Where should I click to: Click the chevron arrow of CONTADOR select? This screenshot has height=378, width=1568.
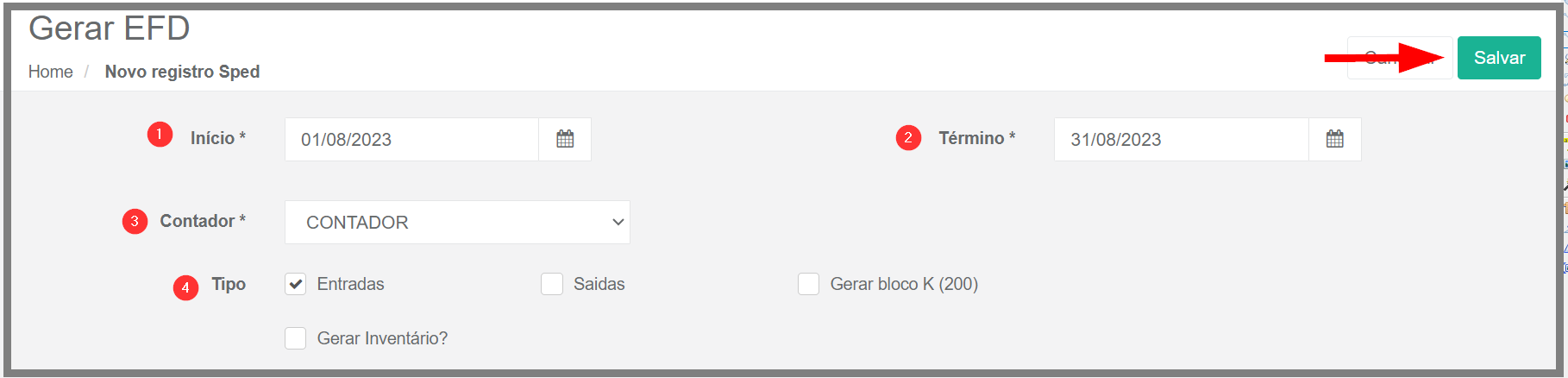click(618, 222)
